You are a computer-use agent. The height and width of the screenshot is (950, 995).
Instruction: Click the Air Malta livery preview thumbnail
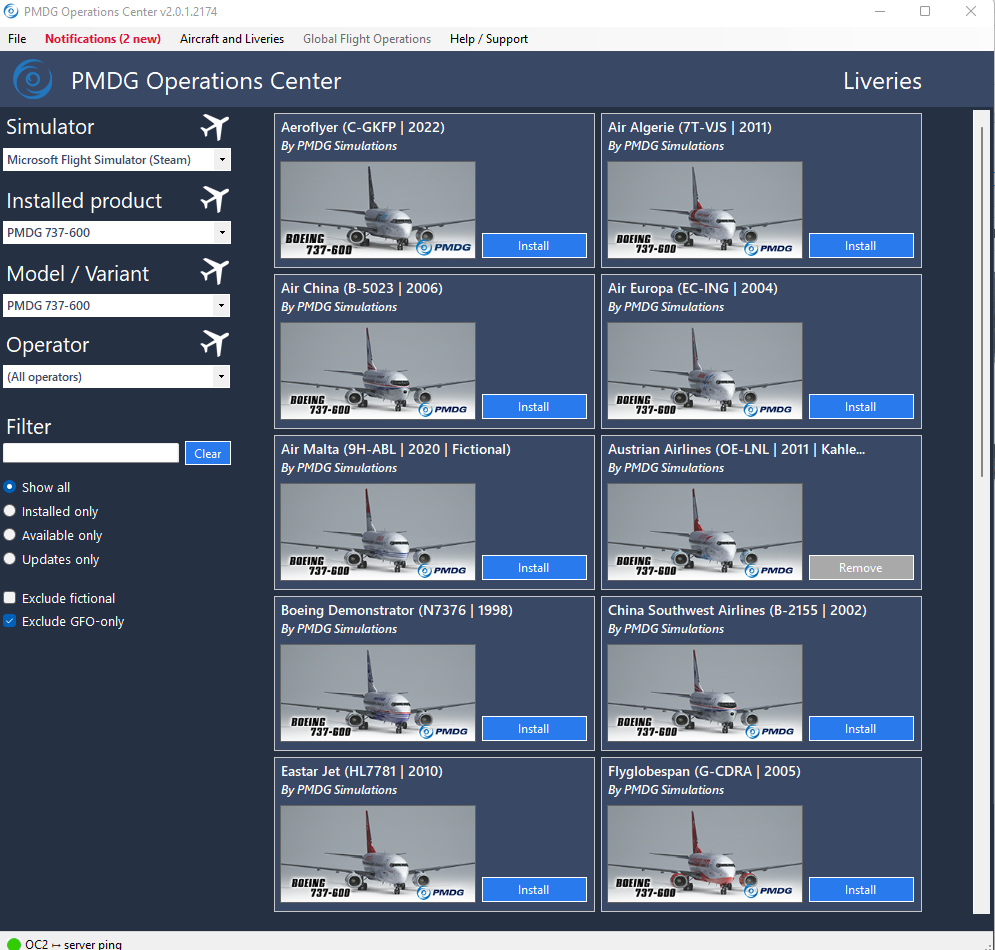click(x=378, y=532)
